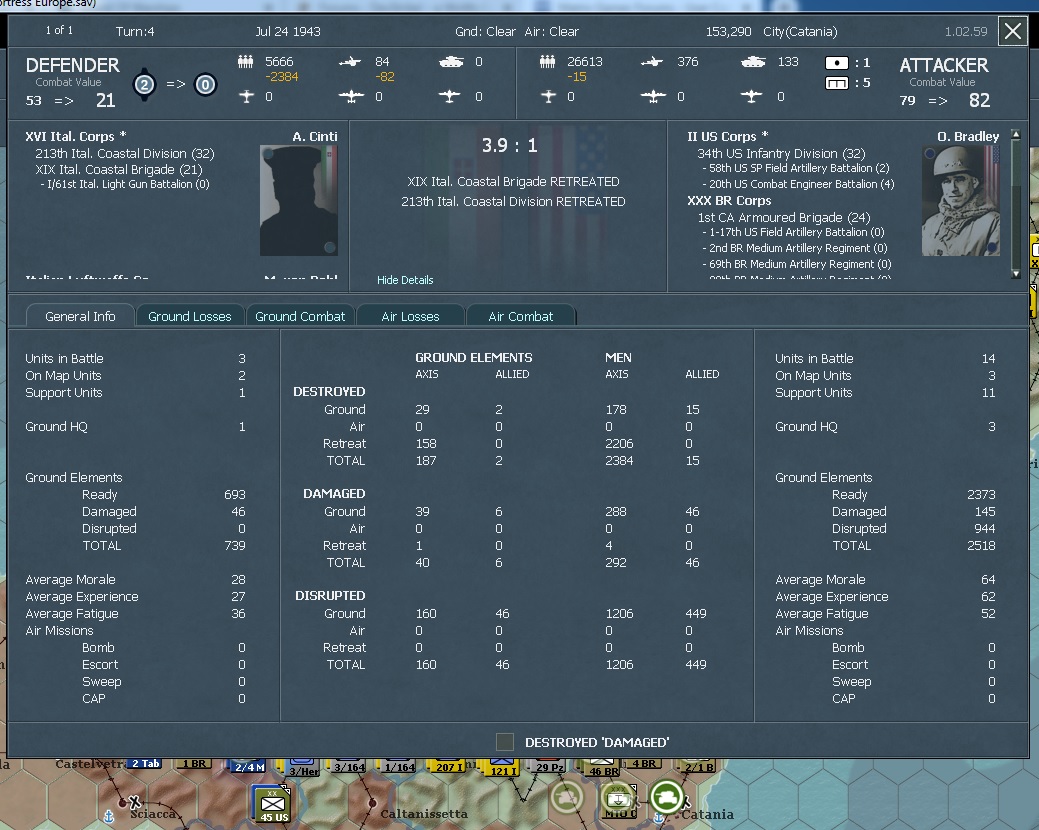The width and height of the screenshot is (1039, 830).
Task: Click the Hide Details link
Action: (x=404, y=280)
